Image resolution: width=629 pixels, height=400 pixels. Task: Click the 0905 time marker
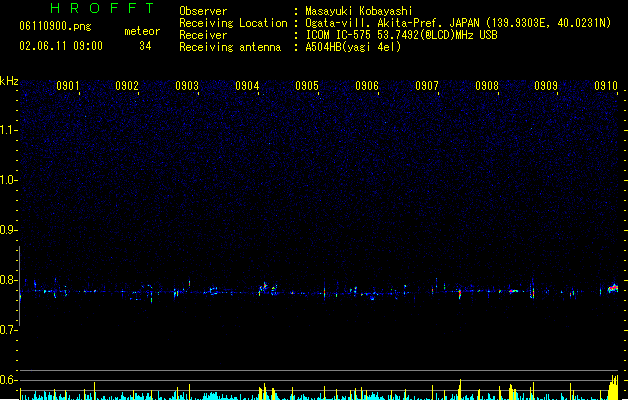pos(307,86)
